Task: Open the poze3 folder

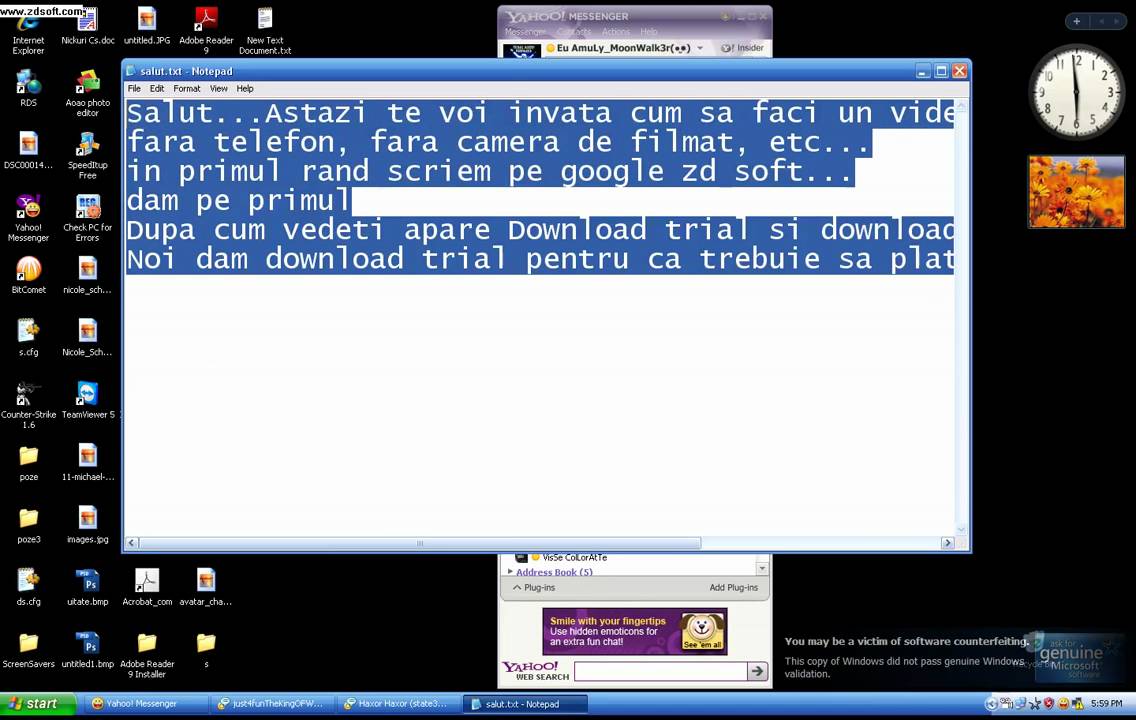Action: click(x=28, y=524)
